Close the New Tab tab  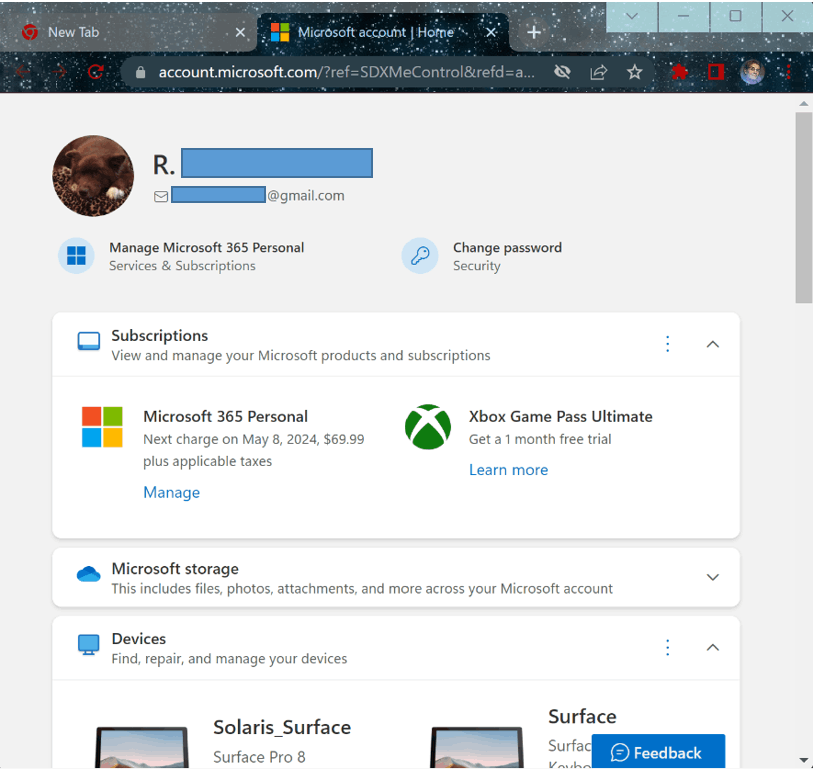click(240, 32)
